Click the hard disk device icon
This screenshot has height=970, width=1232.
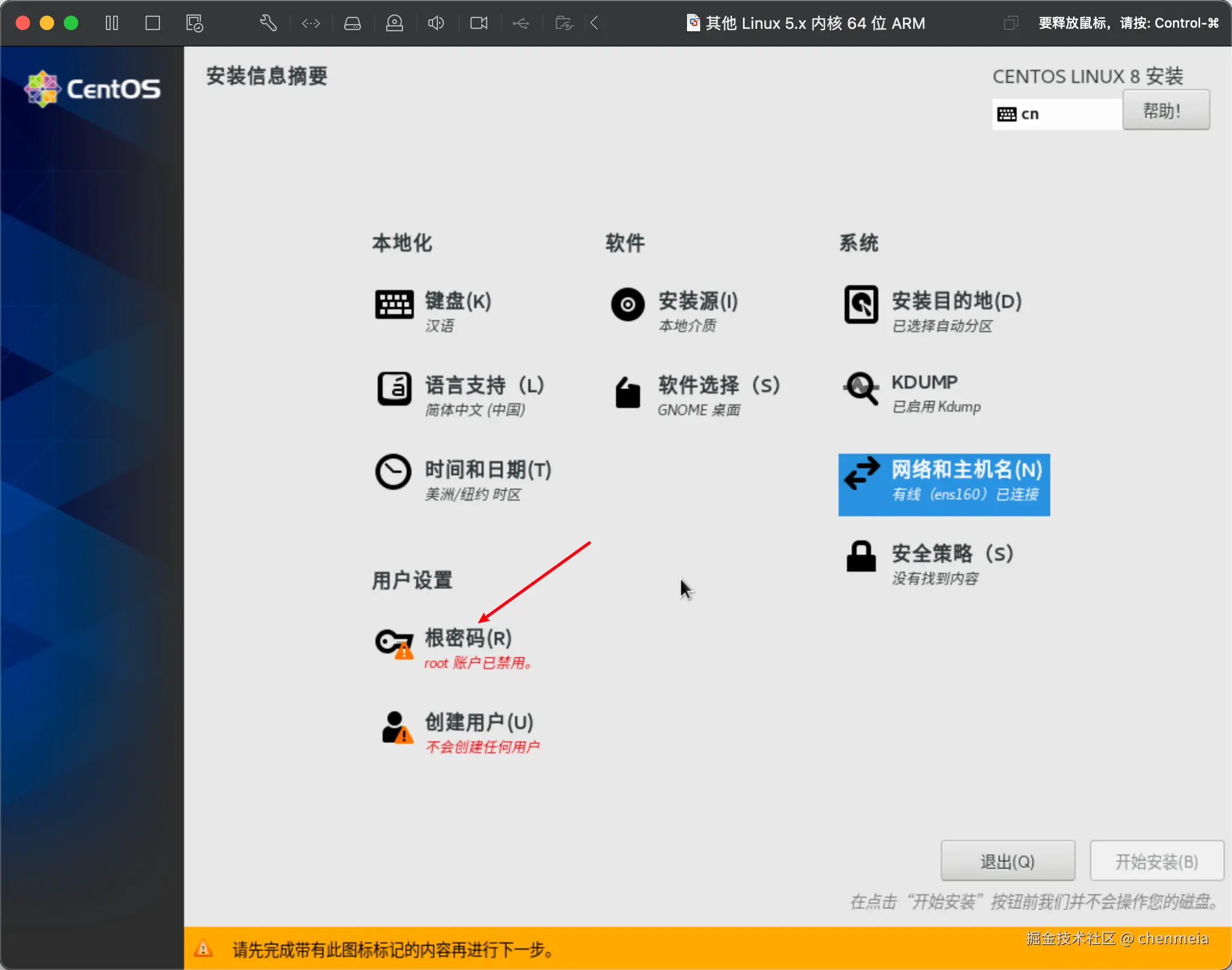pyautogui.click(x=353, y=23)
